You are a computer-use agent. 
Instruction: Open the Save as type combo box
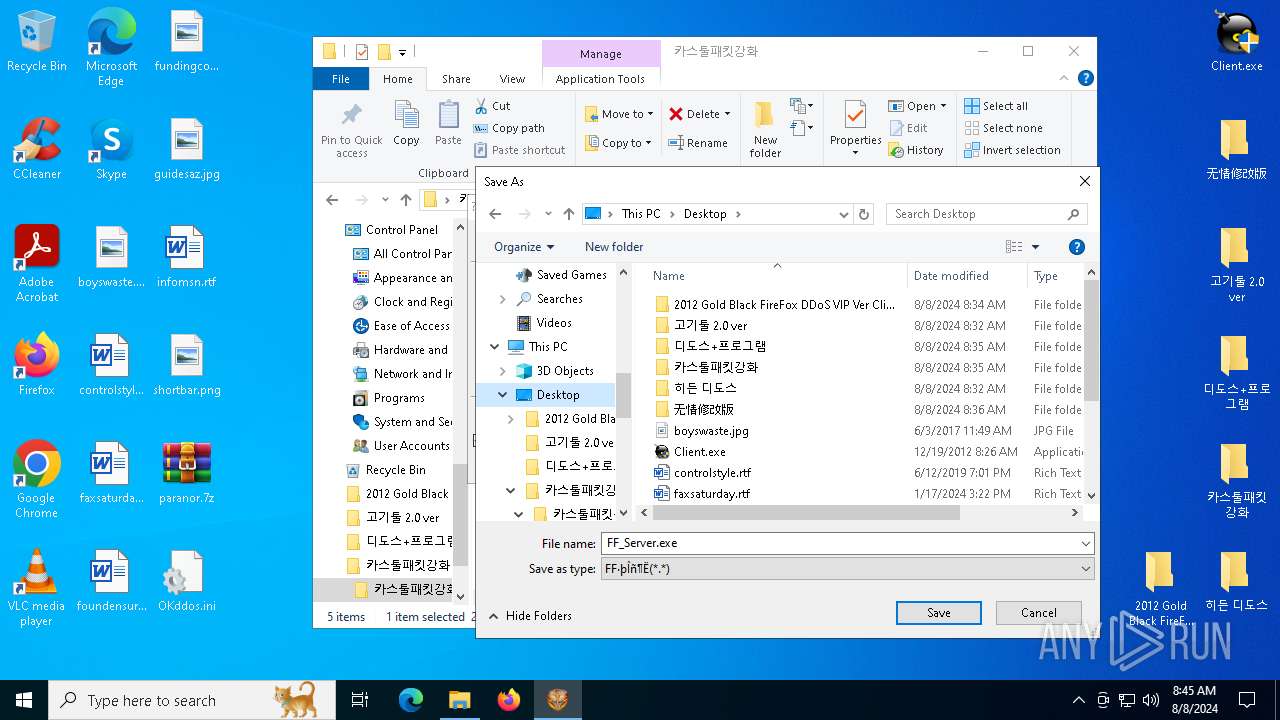[x=847, y=569]
